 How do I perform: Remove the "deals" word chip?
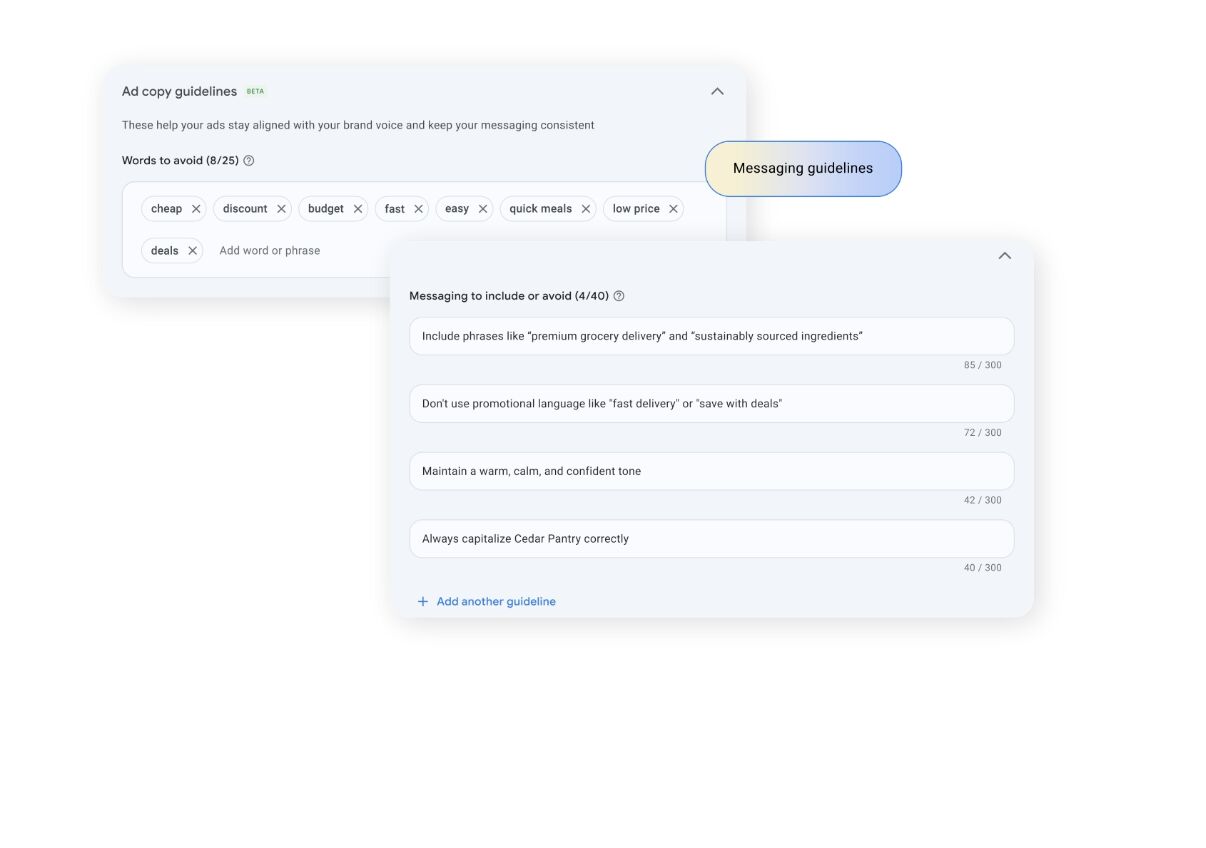click(x=192, y=251)
